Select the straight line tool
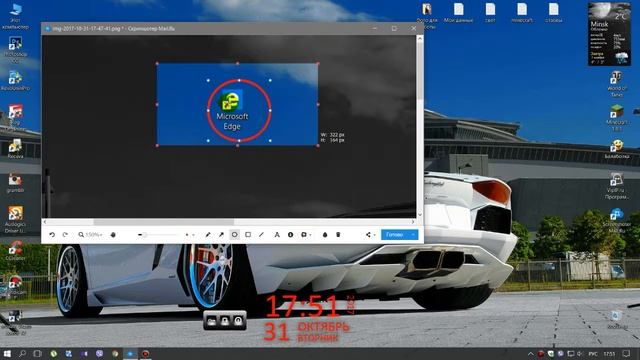Image resolution: width=640 pixels, height=360 pixels. click(x=261, y=235)
